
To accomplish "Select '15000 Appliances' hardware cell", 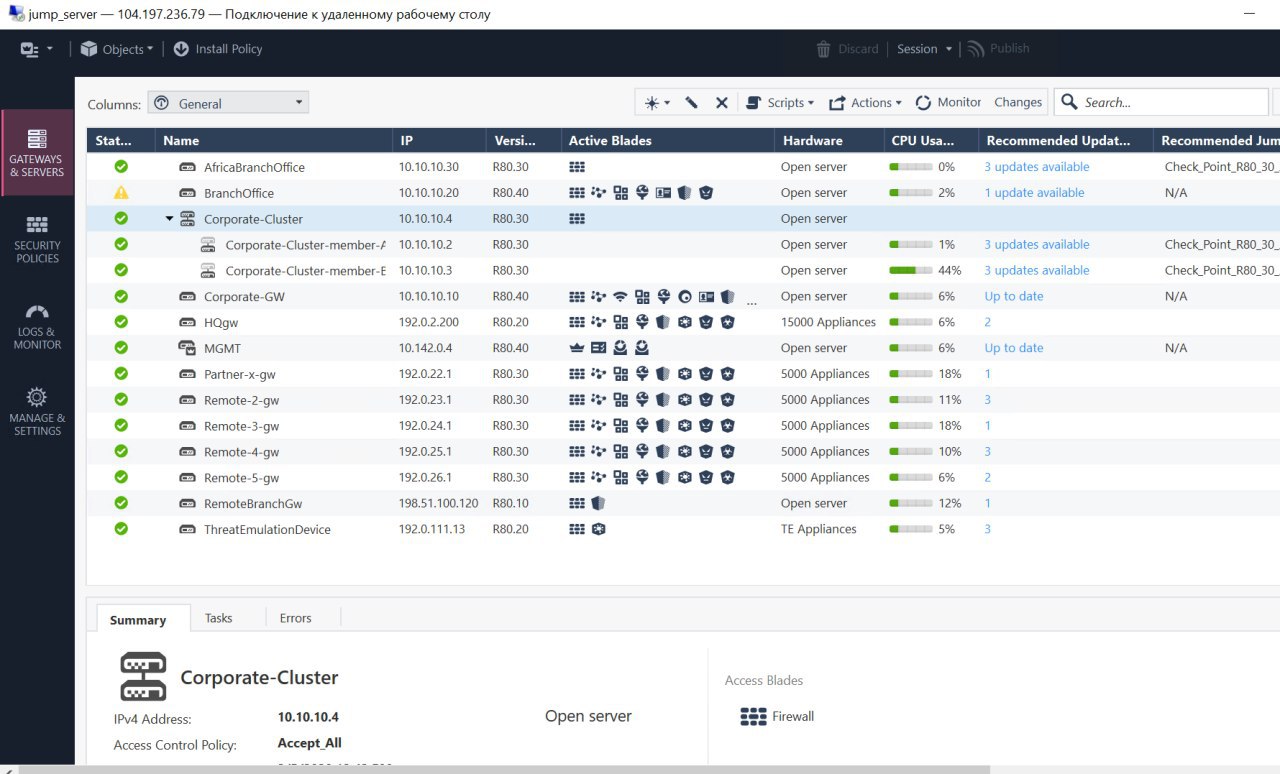I will 828,322.
